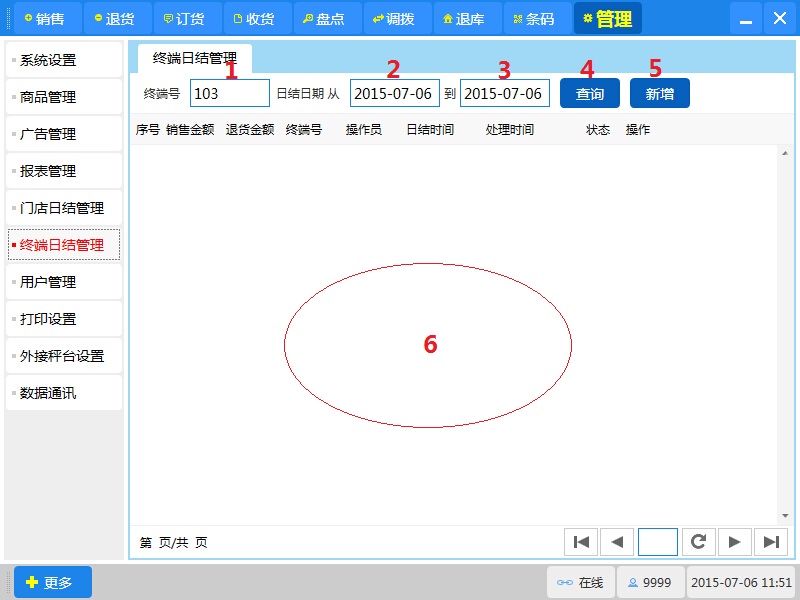The height and width of the screenshot is (600, 800).
Task: Click the 退货金额 column header
Action: point(250,130)
